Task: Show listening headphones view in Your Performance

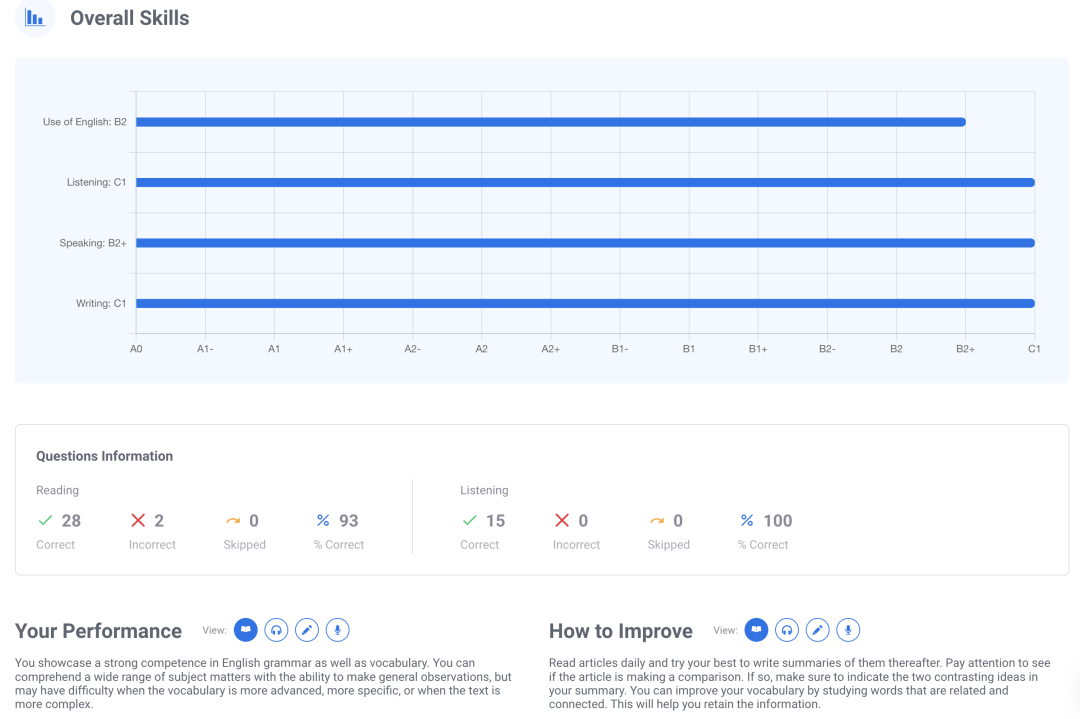Action: [x=276, y=630]
